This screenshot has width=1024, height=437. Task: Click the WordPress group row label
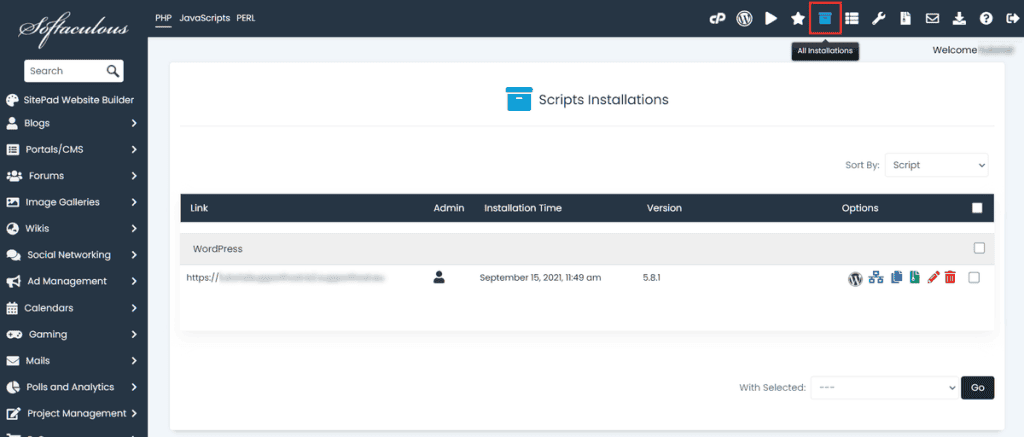point(217,249)
